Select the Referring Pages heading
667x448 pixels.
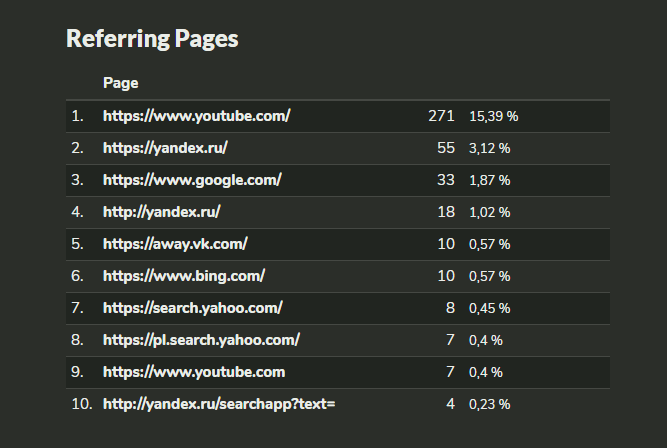point(152,39)
